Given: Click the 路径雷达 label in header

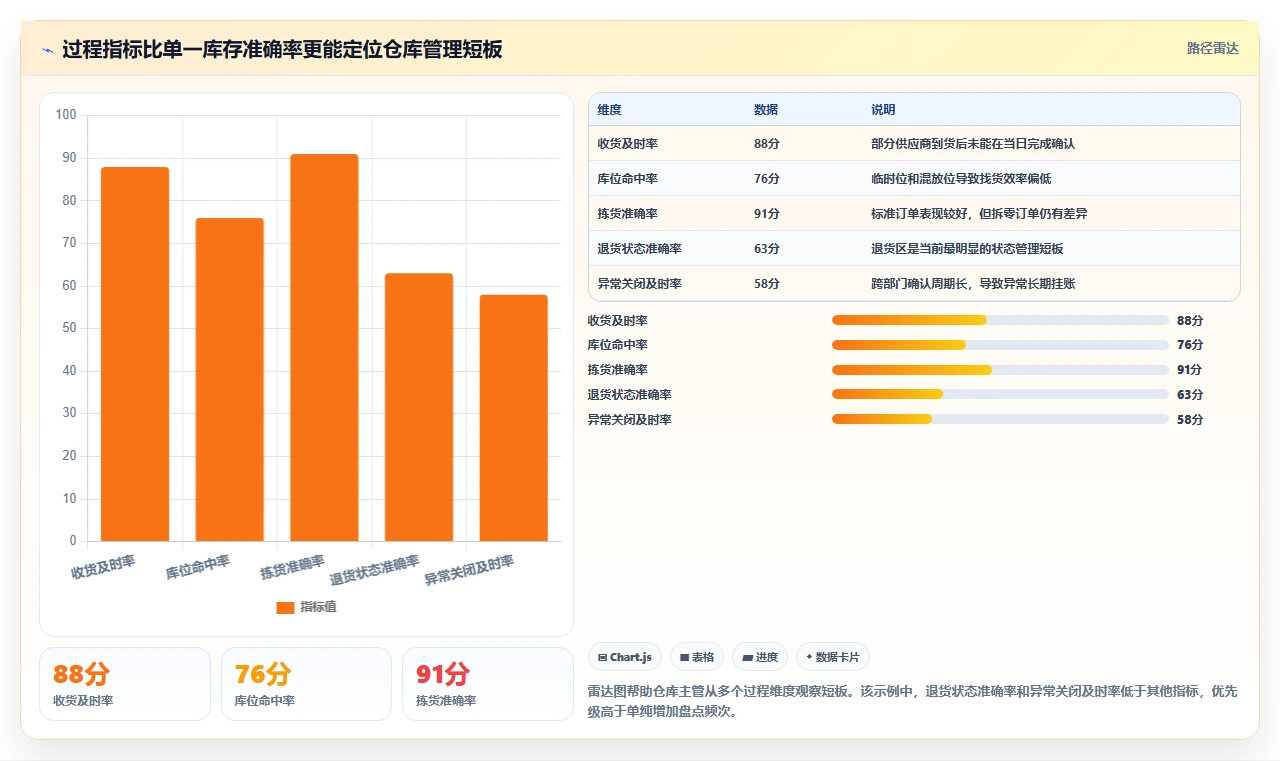Looking at the screenshot, I should [x=1212, y=48].
